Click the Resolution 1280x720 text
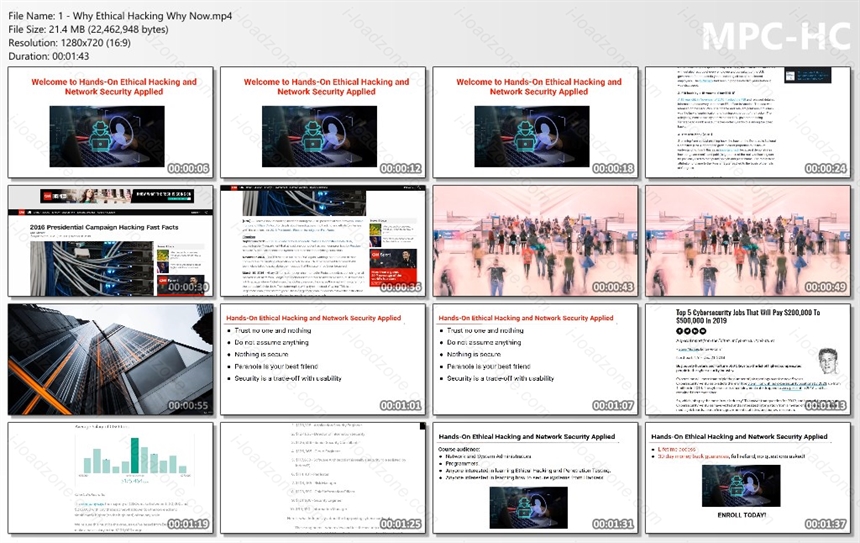This screenshot has height=543, width=860. [x=70, y=43]
